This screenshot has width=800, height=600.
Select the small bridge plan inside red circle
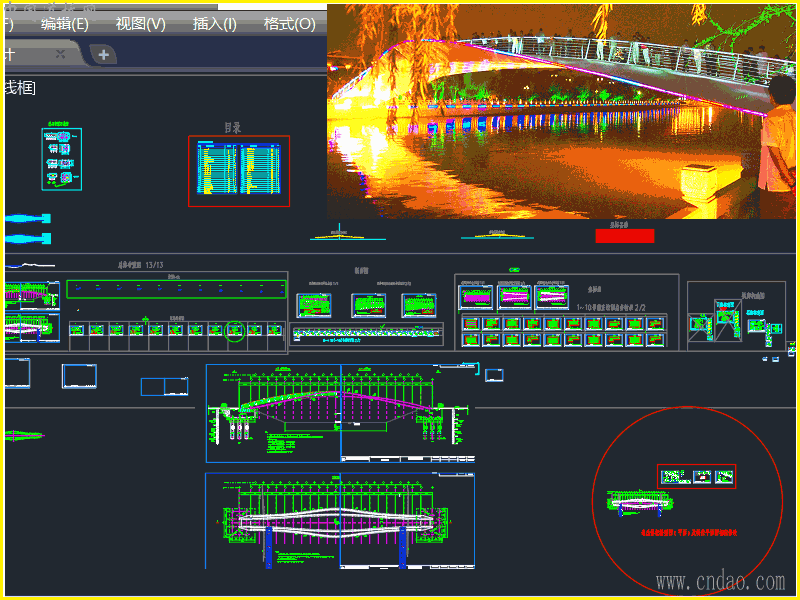[x=640, y=503]
